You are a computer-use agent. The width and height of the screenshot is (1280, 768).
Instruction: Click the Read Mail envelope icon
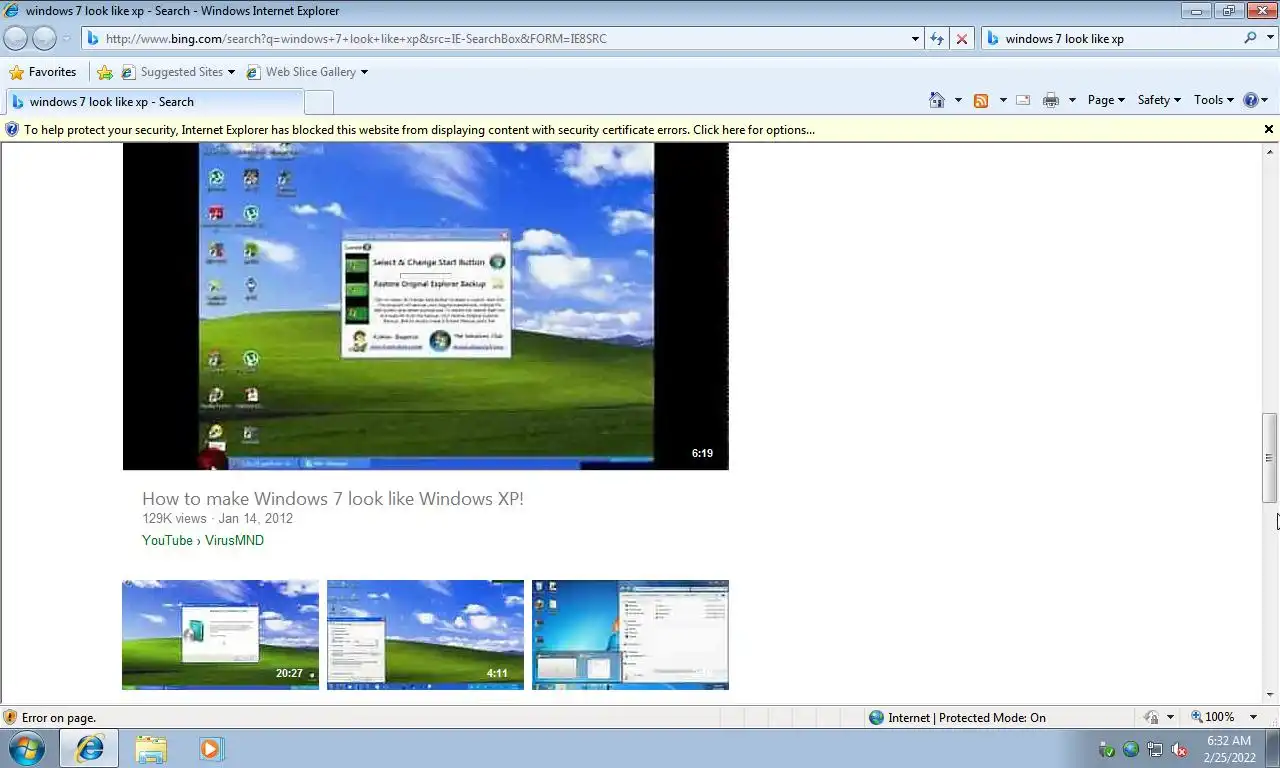point(1023,100)
